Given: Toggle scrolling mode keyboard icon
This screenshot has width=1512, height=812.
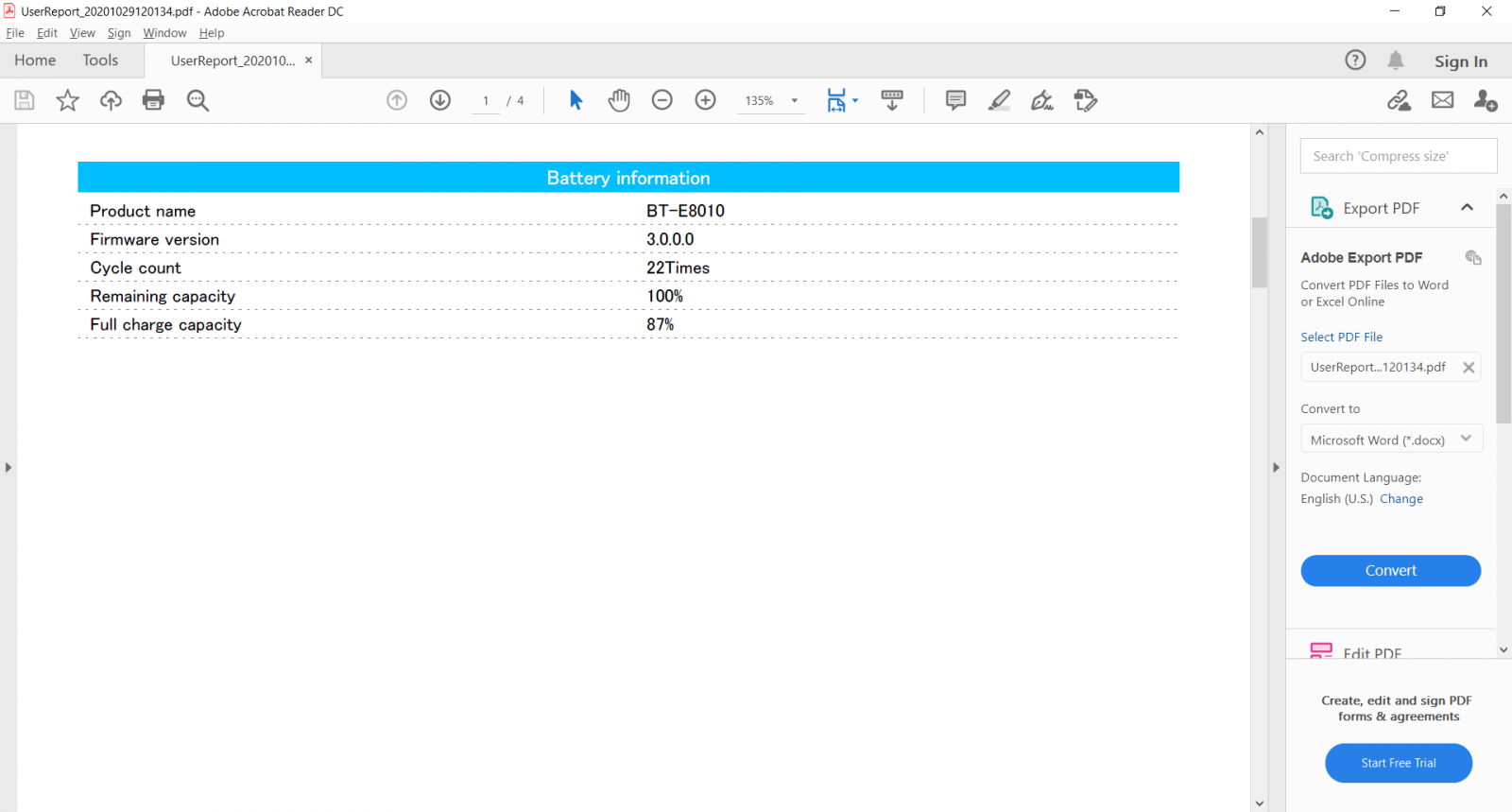Looking at the screenshot, I should (892, 100).
